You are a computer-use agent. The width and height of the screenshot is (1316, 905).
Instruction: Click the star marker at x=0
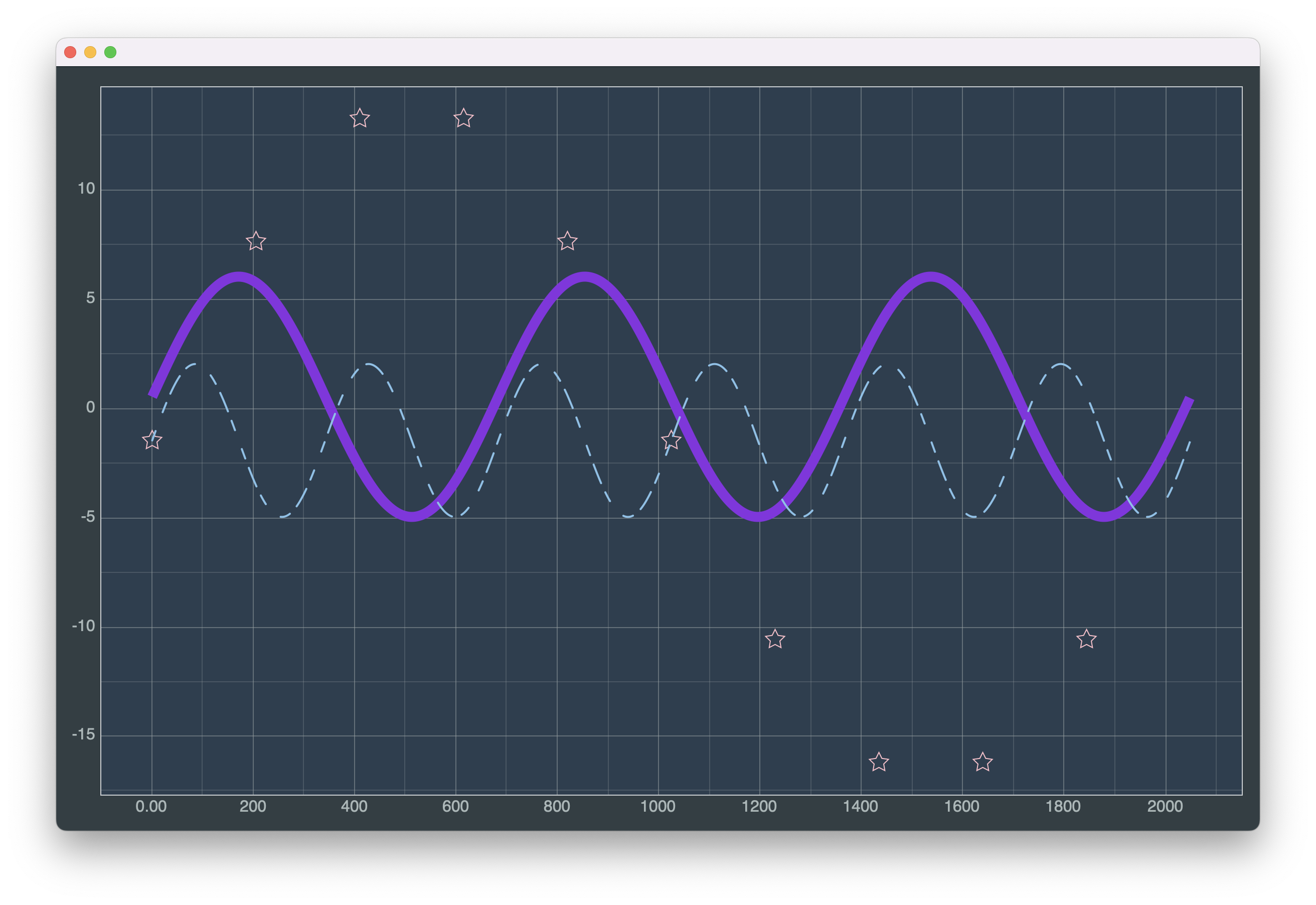click(x=152, y=440)
